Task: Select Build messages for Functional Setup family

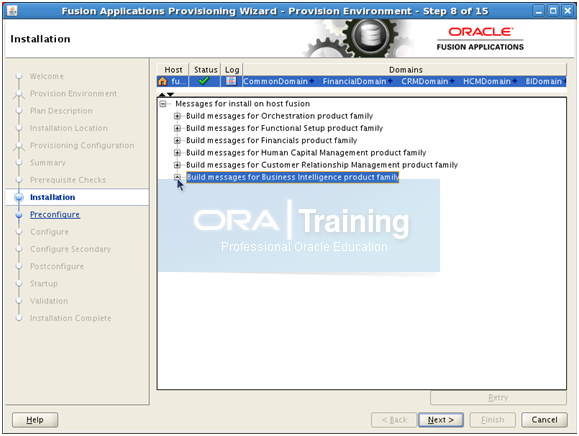Action: (284, 128)
